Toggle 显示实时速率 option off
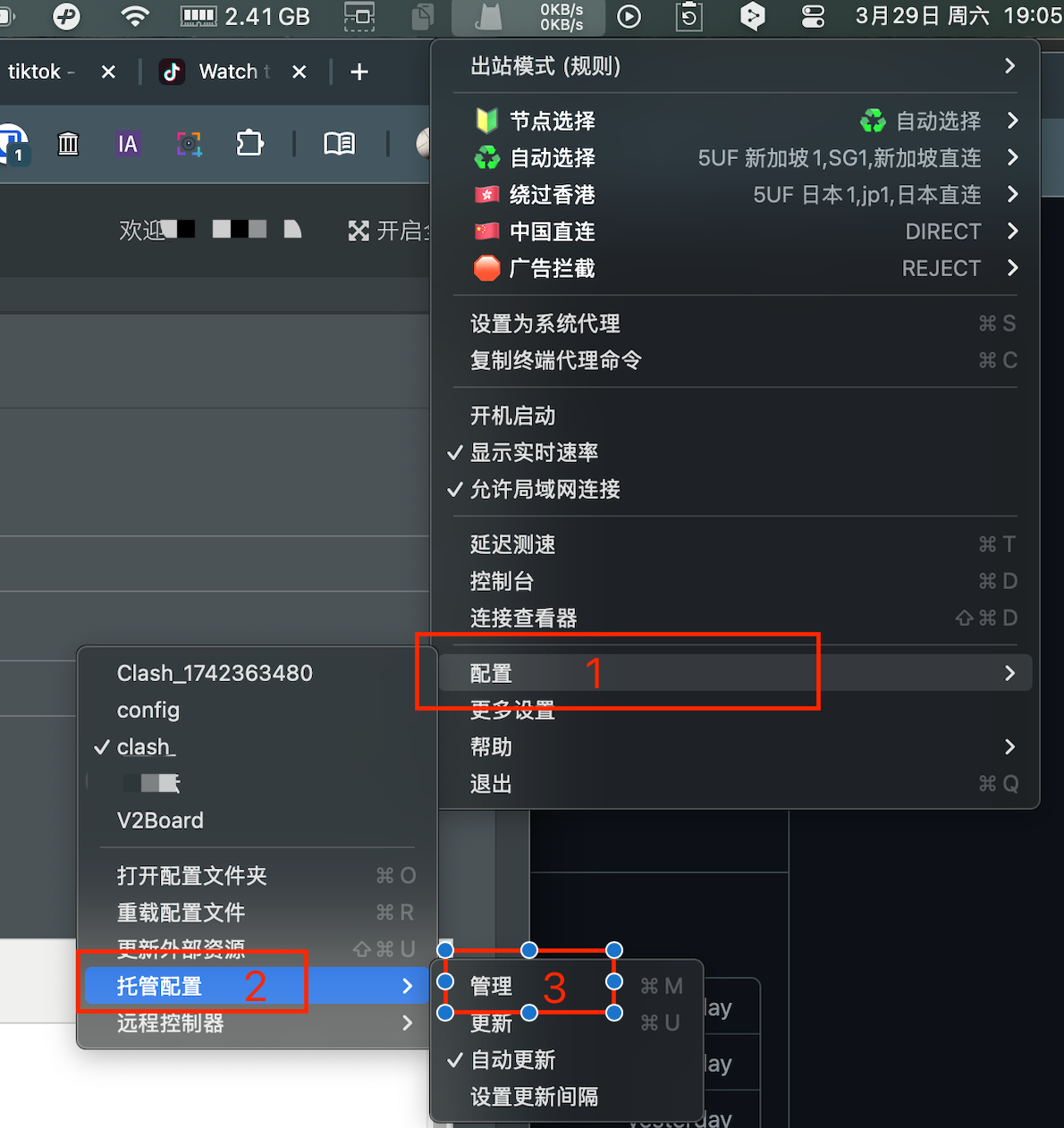The height and width of the screenshot is (1128, 1064). click(534, 453)
